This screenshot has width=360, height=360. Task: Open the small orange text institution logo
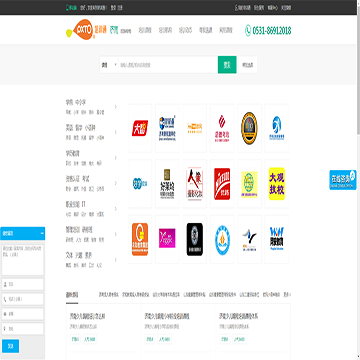[195, 128]
